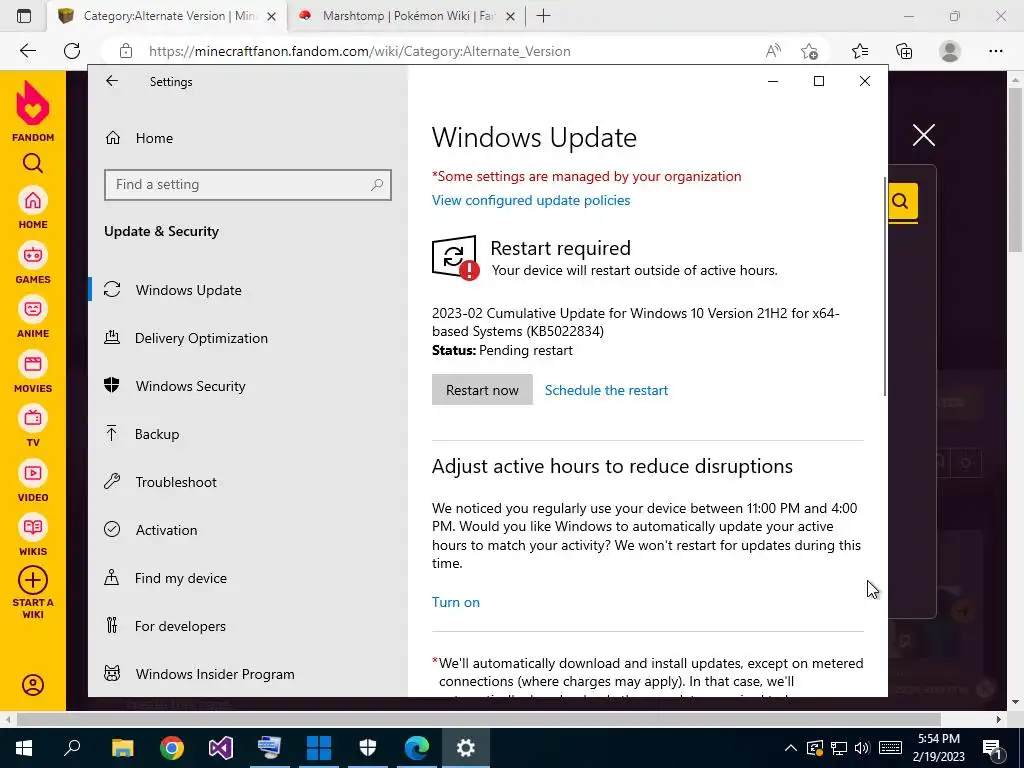1024x768 pixels.
Task: Turn on automatic active hours
Action: pos(456,602)
